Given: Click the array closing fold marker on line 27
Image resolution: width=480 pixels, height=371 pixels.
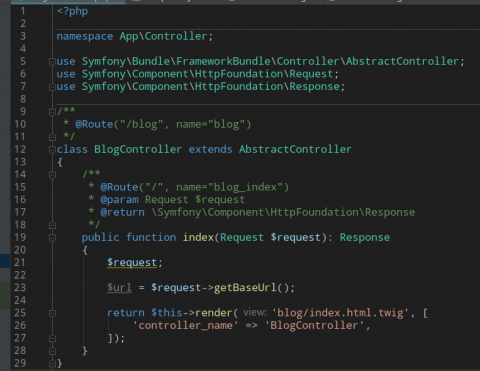Looking at the screenshot, I should pyautogui.click(x=52, y=338).
